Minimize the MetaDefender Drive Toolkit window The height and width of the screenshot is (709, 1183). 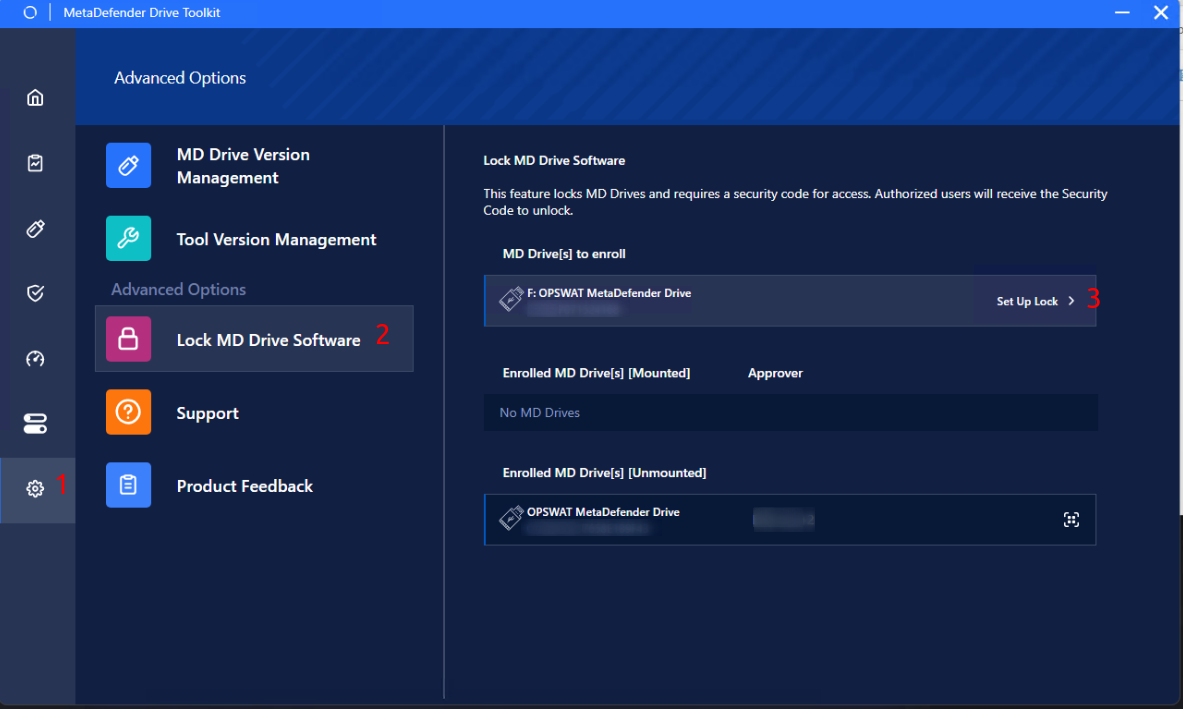[1122, 13]
